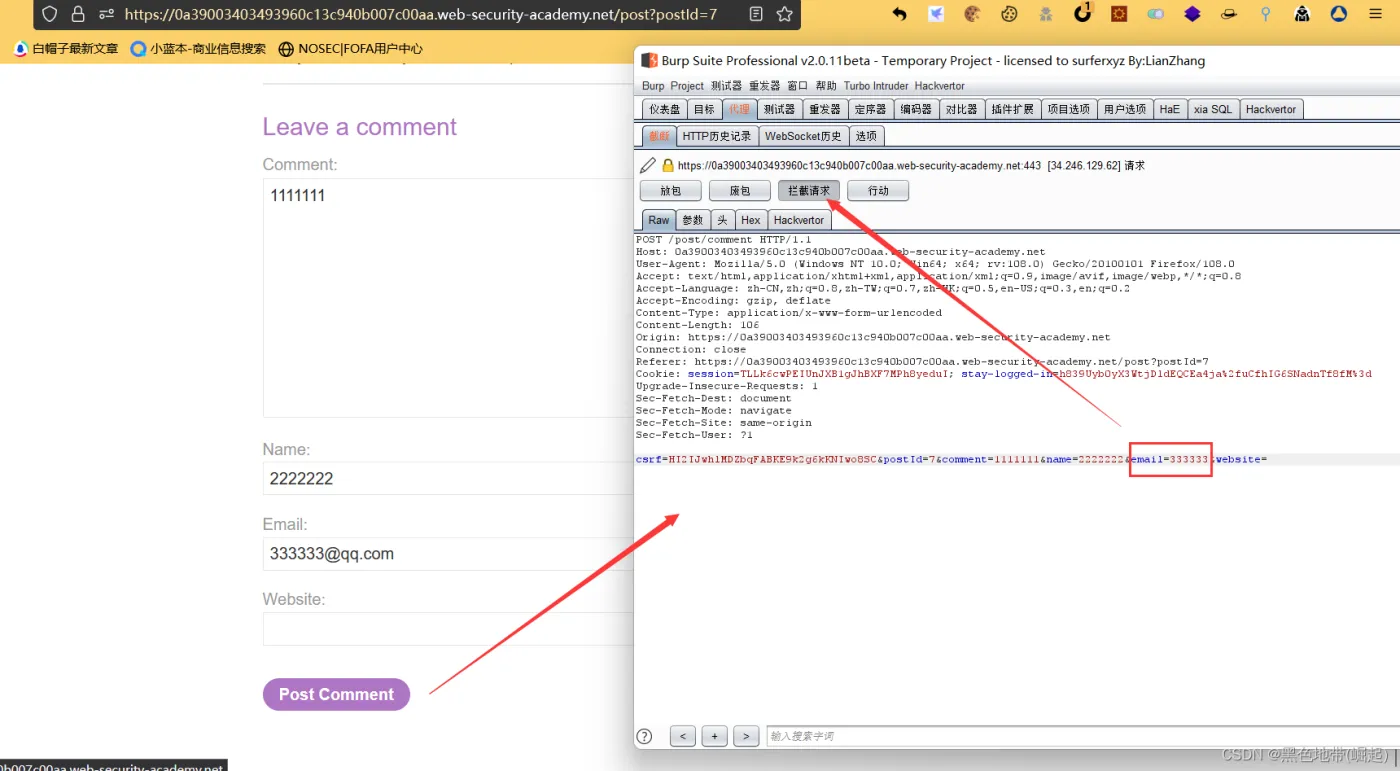Bookmark this page with the star icon

tap(785, 14)
